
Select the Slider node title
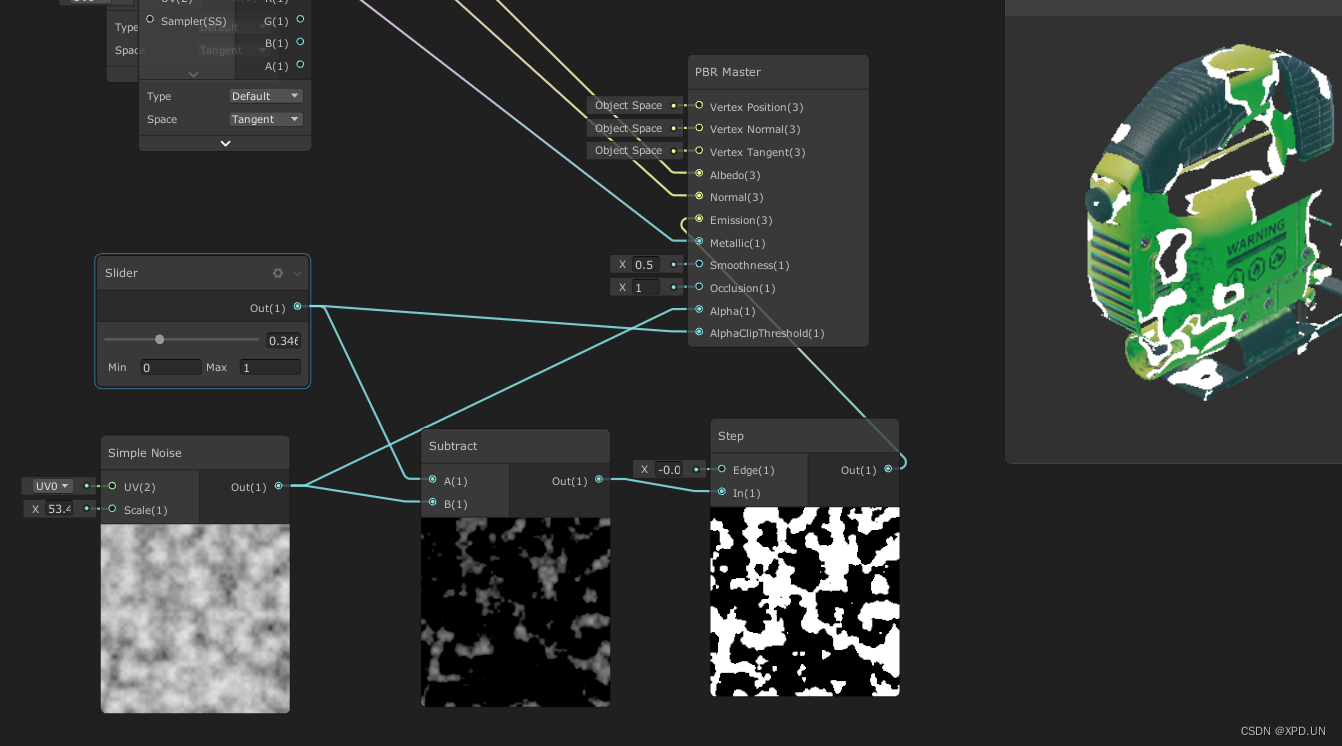point(122,273)
